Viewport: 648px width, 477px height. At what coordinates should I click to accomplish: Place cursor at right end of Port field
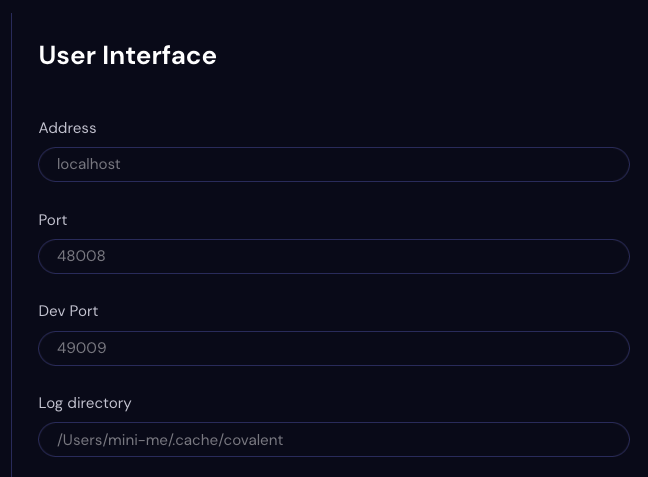click(x=612, y=256)
